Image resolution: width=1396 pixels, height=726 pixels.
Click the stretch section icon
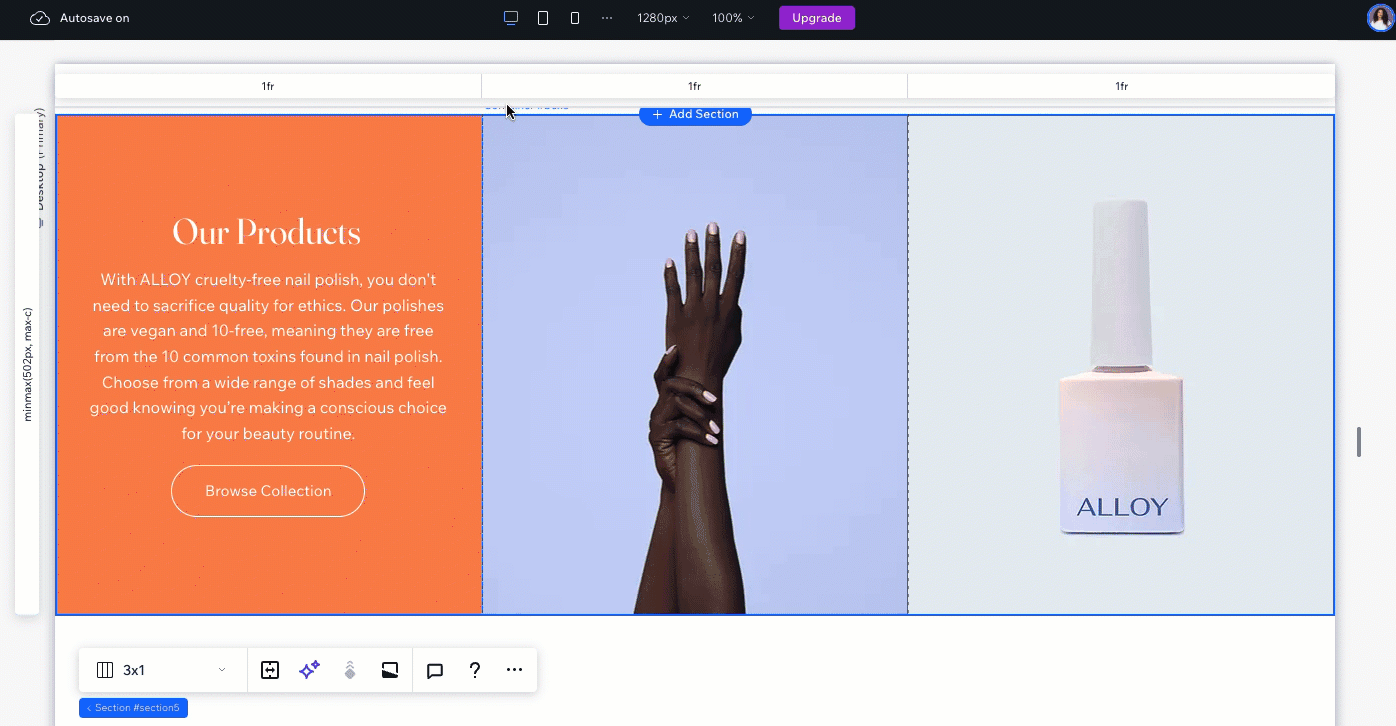[x=270, y=670]
